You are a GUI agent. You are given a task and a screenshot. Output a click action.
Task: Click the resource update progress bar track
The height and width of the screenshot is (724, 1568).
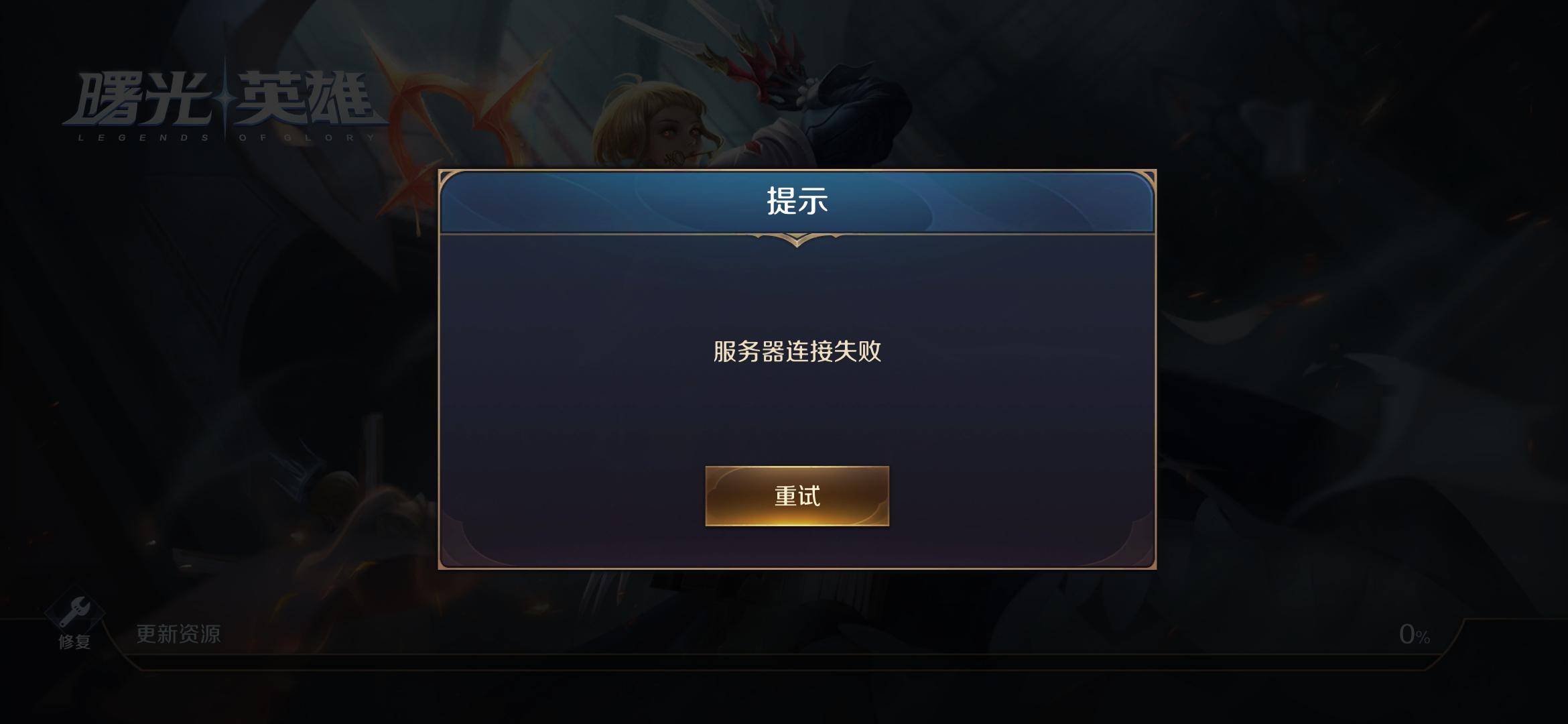click(784, 662)
